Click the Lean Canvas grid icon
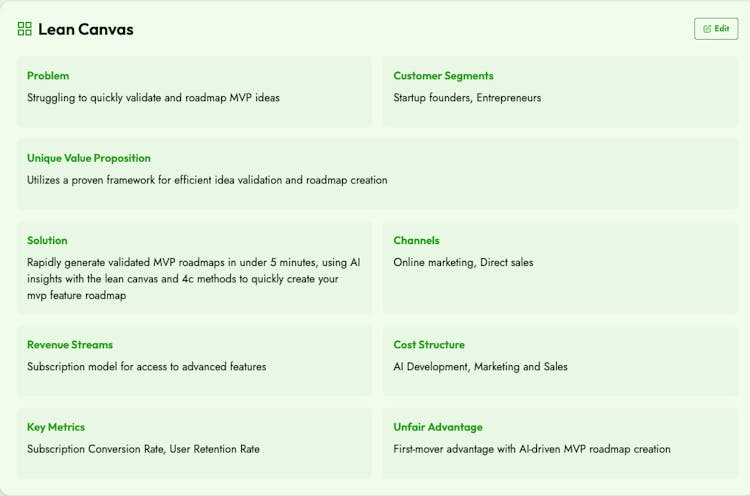 (24, 29)
